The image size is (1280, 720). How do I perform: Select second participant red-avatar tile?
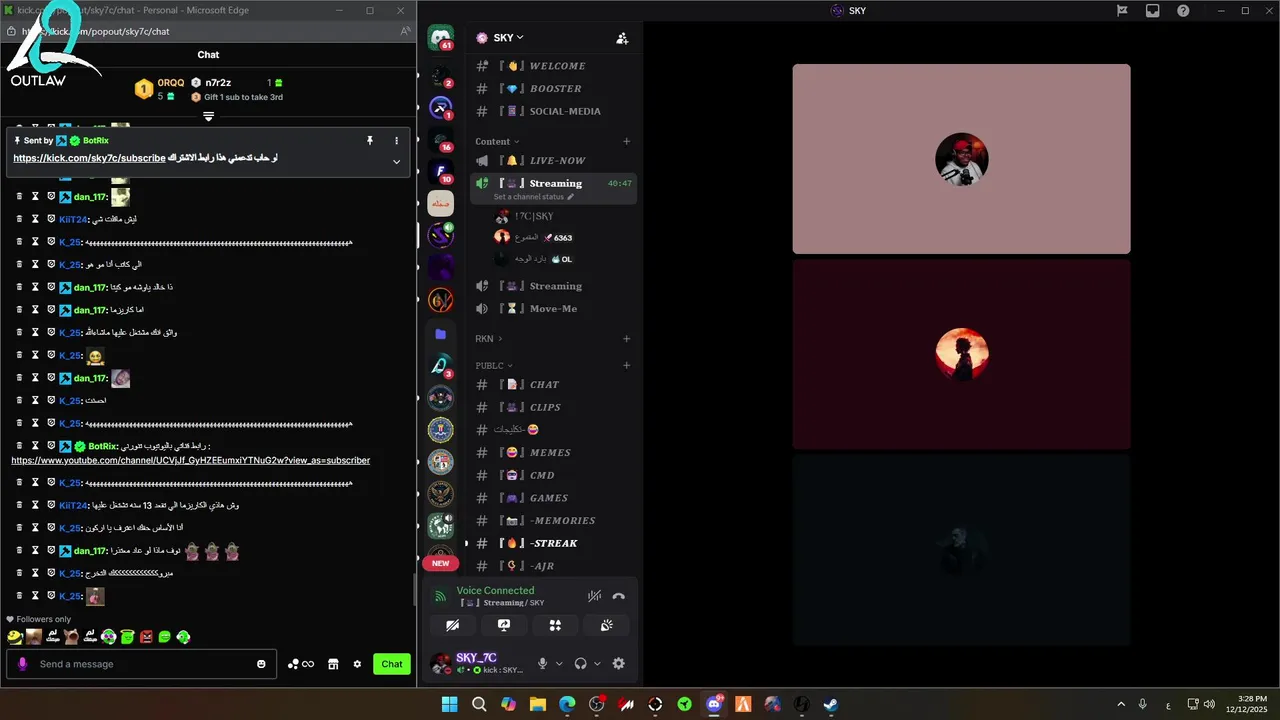(x=962, y=353)
